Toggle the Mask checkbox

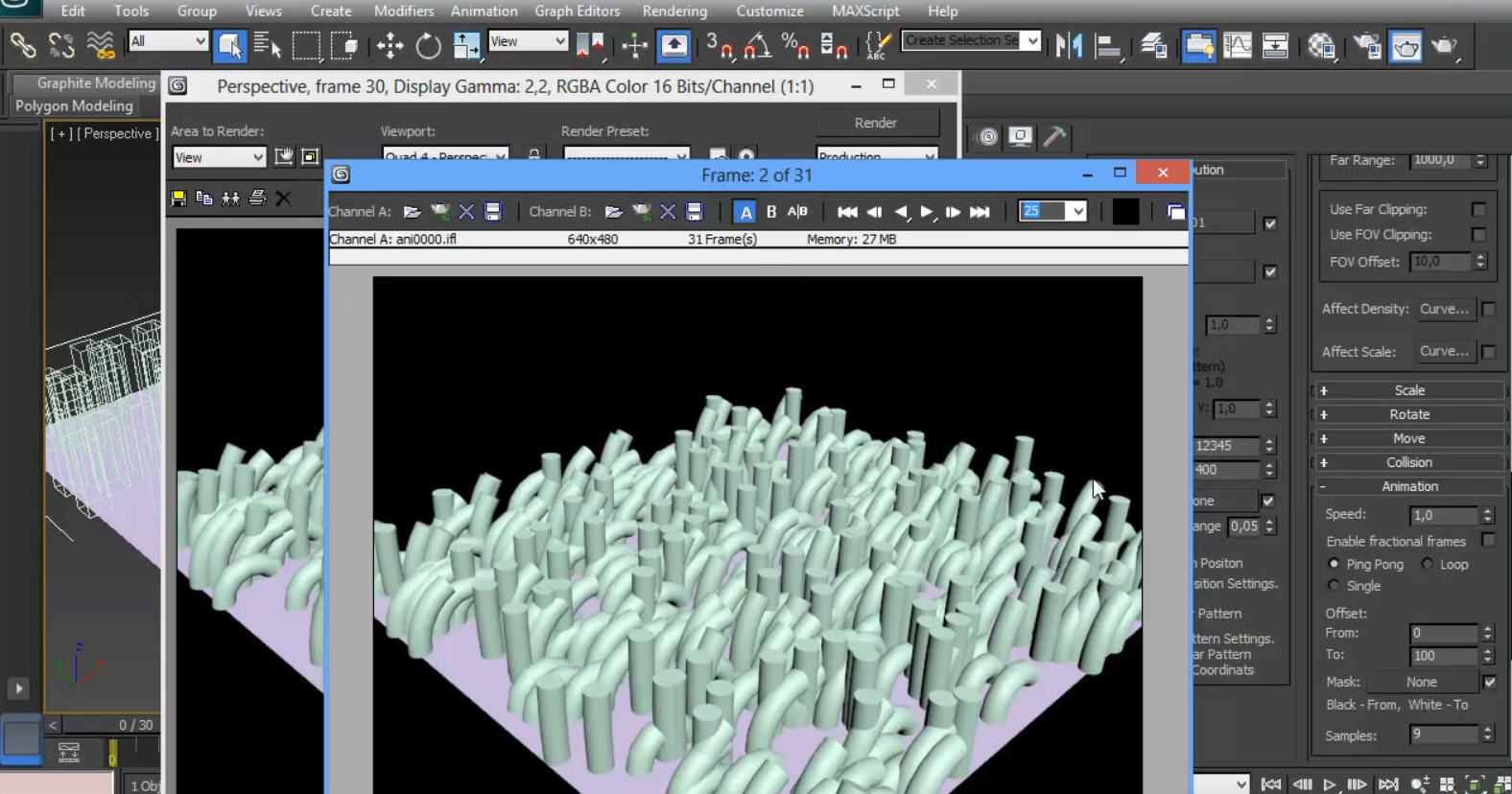pyautogui.click(x=1489, y=682)
